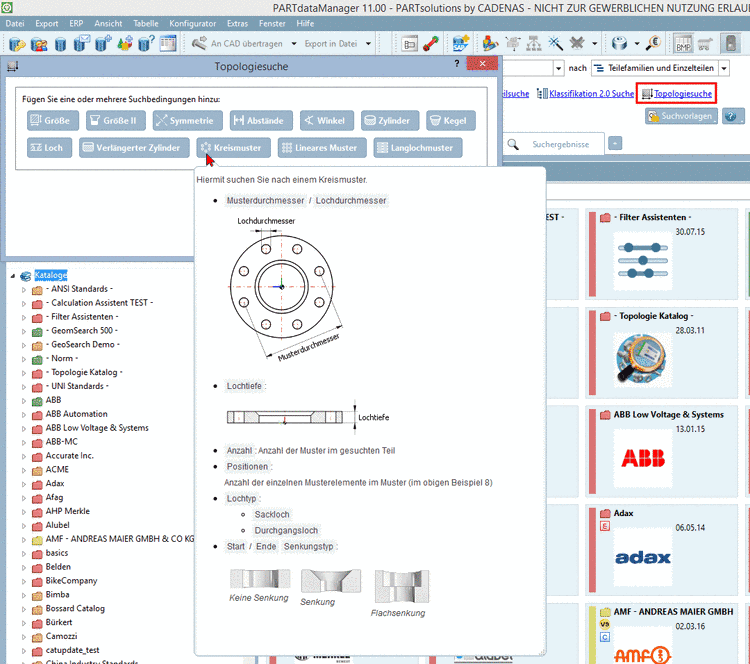750x664 pixels.
Task: Click the magic wand toolbar icon
Action: pyautogui.click(x=555, y=44)
